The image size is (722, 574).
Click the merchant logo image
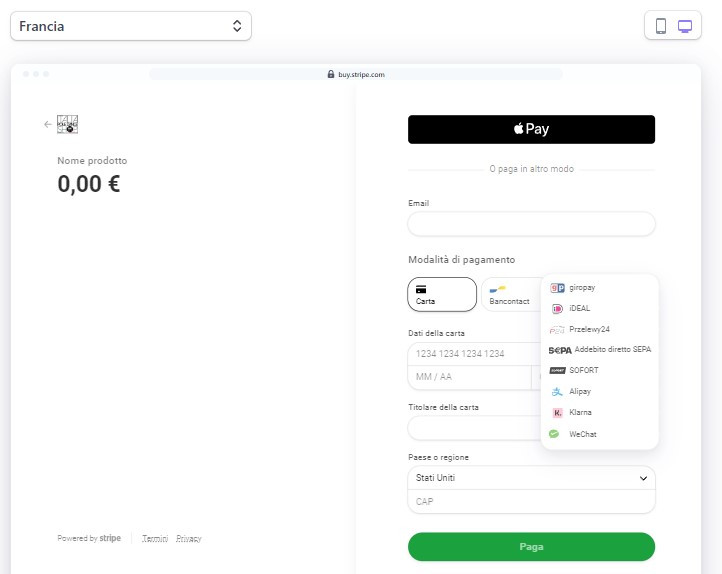(x=67, y=124)
